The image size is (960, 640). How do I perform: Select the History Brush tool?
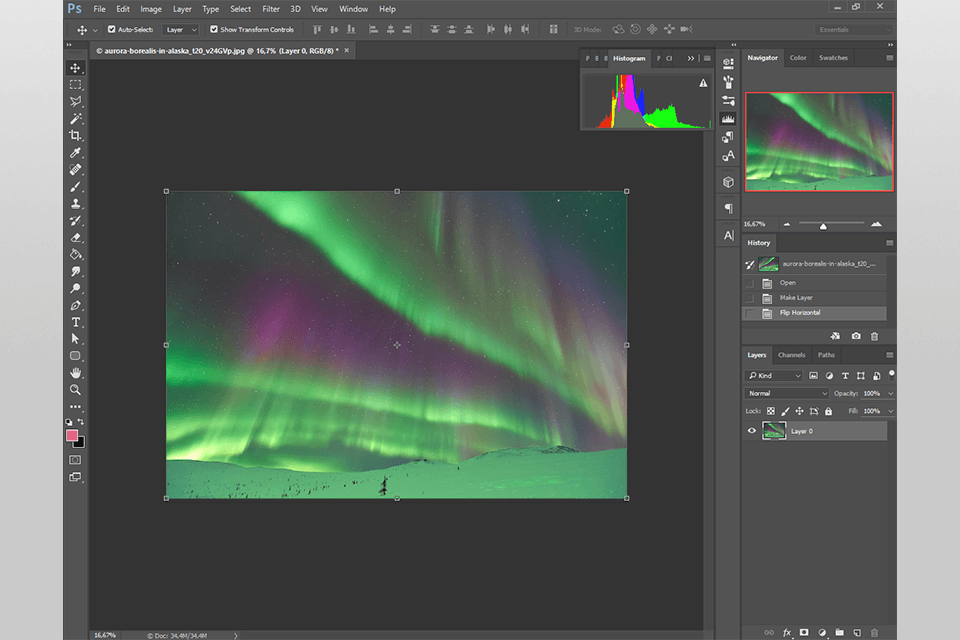tap(75, 220)
